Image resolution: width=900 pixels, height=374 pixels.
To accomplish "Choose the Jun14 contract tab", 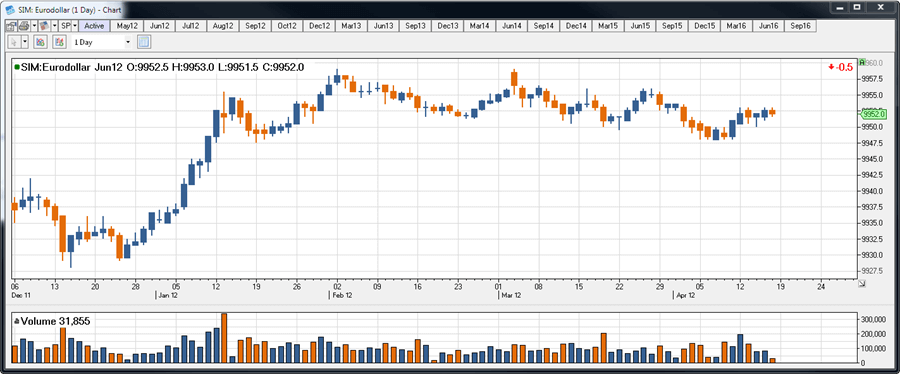I will (511, 26).
